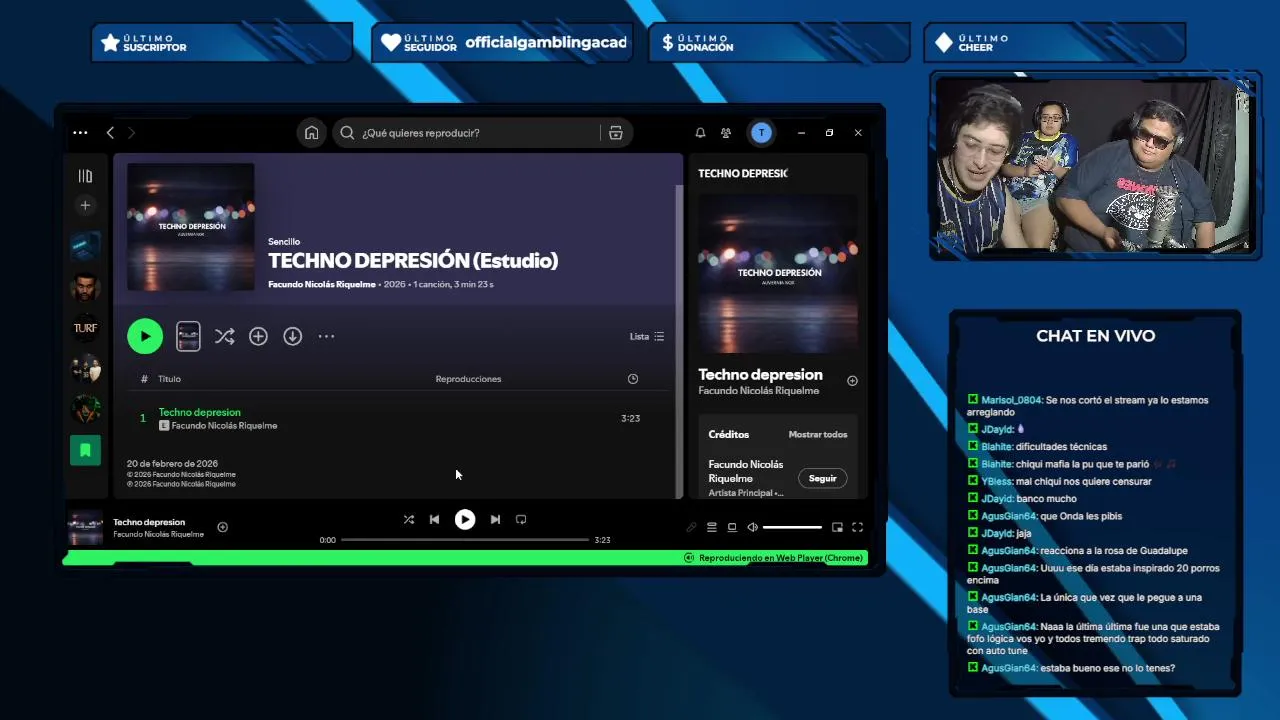Switch to full screen view
This screenshot has width=1280, height=720.
pos(857,527)
